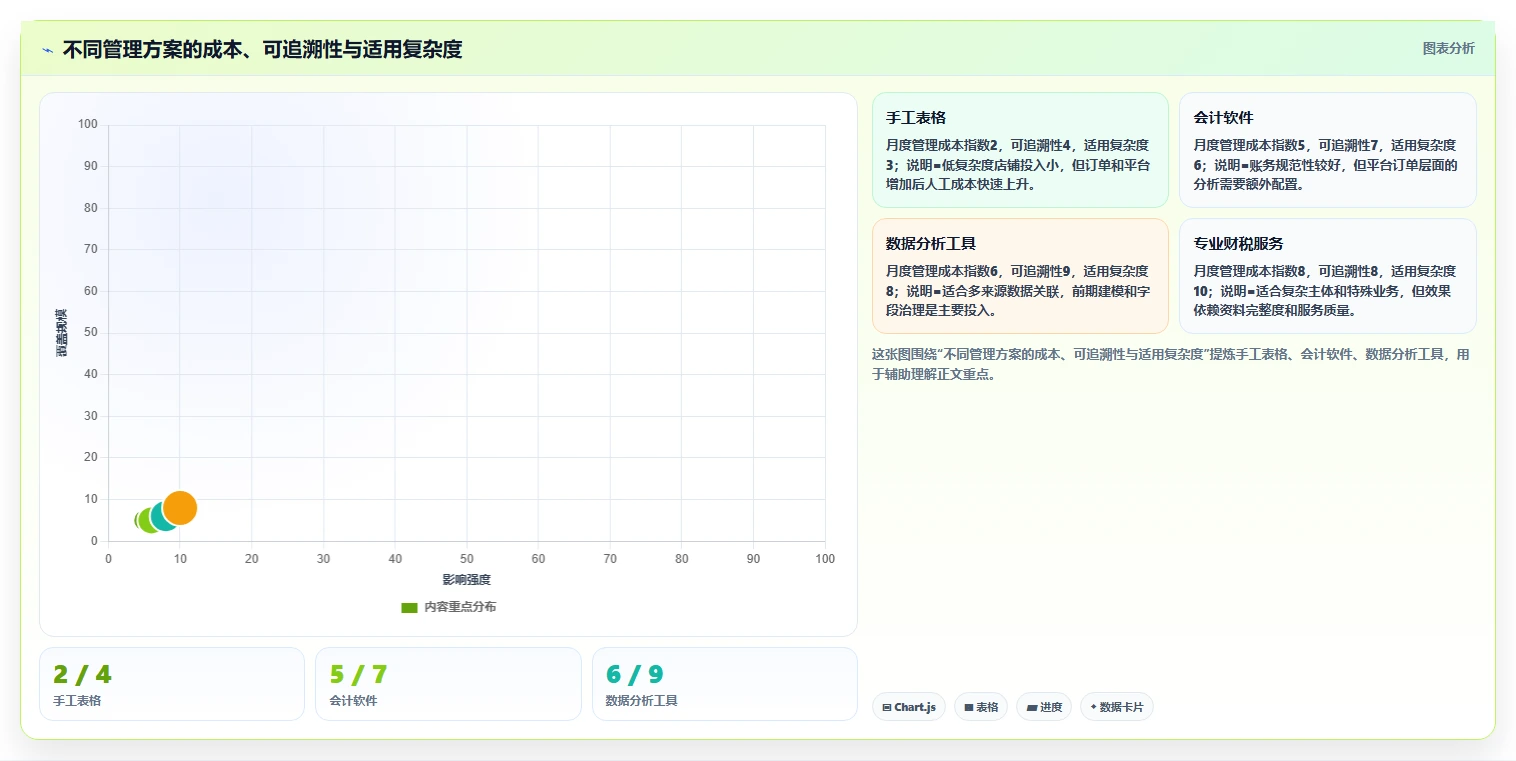Click the chart title 不同管理方案的成本
The height and width of the screenshot is (761, 1516).
coord(262,49)
